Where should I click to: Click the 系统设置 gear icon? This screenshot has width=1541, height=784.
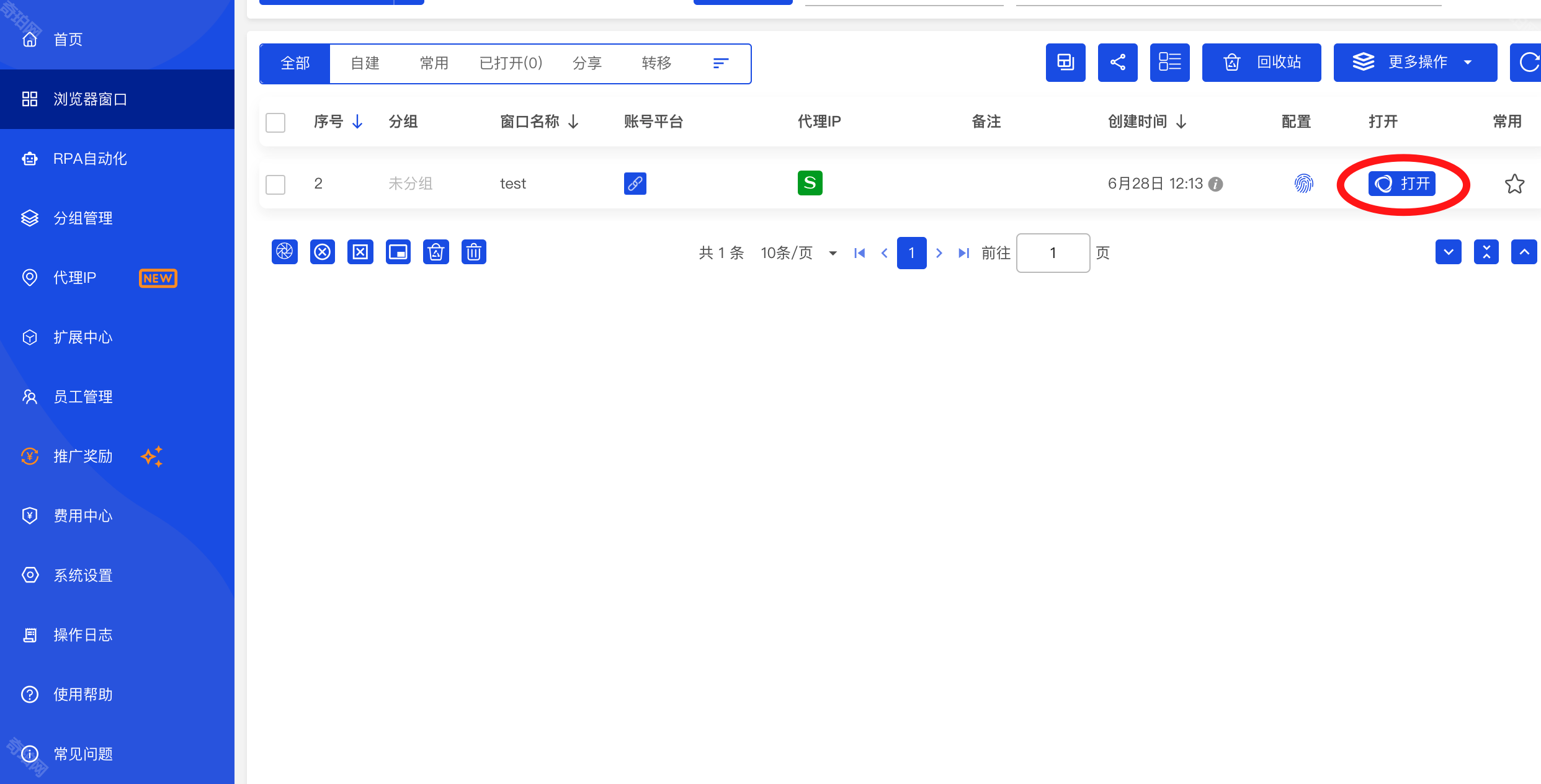coord(30,576)
